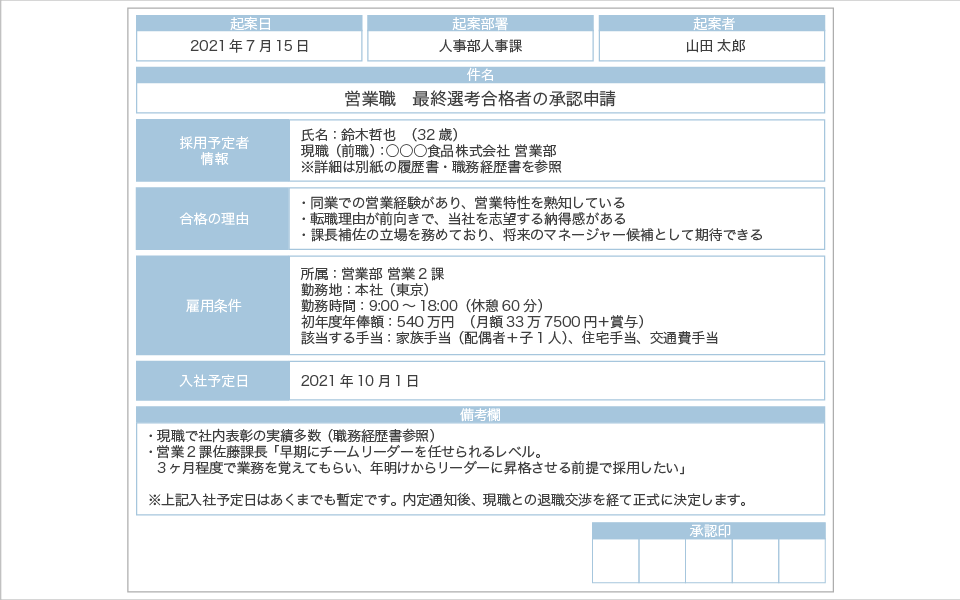Select the 雇用条件 label cell
The image size is (960, 600).
pyautogui.click(x=214, y=305)
